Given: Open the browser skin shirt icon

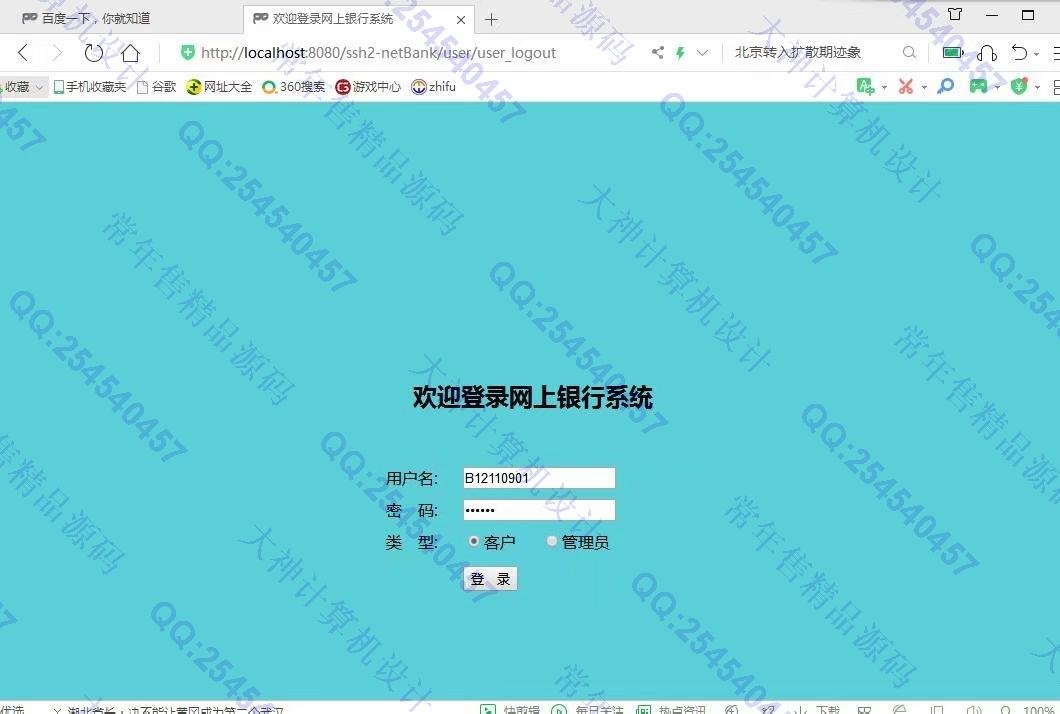Looking at the screenshot, I should (x=955, y=14).
